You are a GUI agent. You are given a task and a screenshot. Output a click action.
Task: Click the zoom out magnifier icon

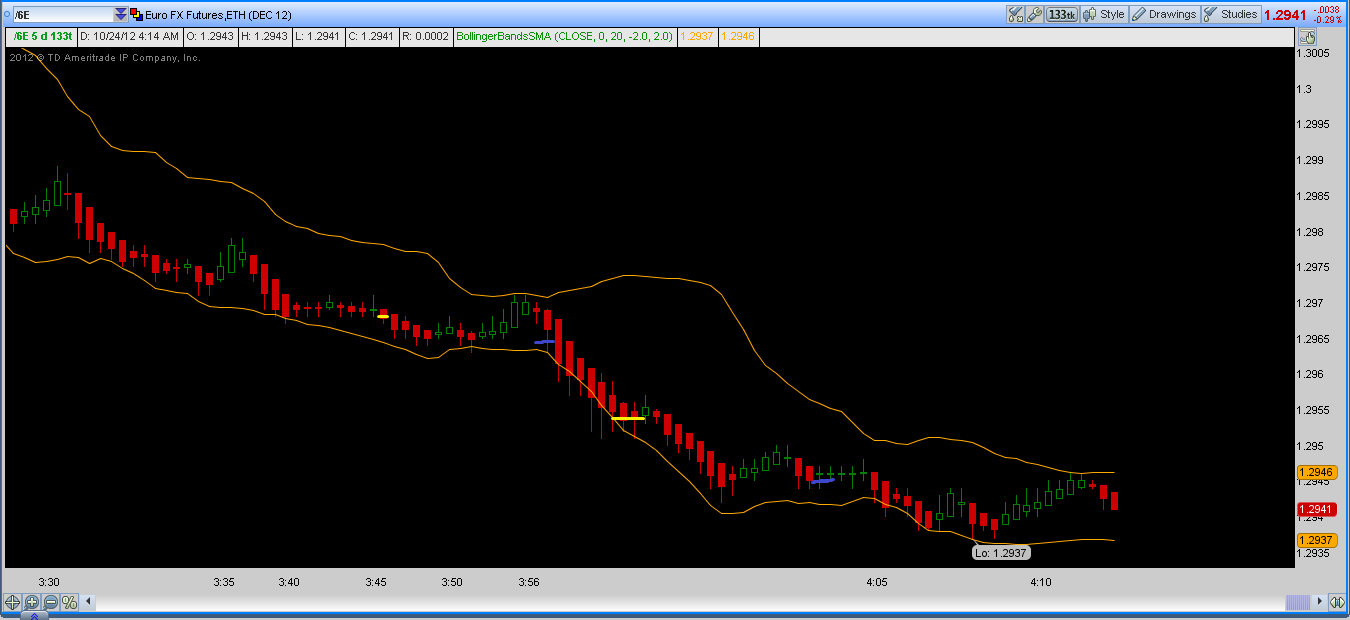click(x=50, y=602)
